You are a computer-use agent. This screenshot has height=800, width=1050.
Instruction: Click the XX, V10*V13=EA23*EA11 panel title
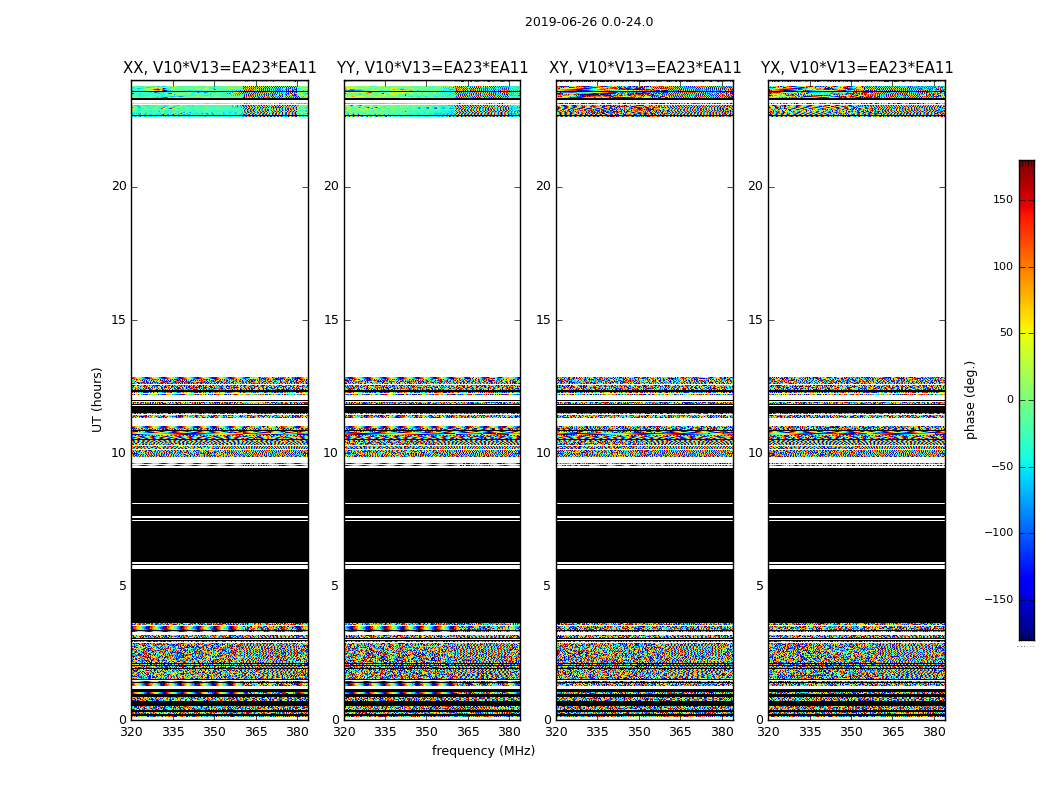pyautogui.click(x=220, y=68)
